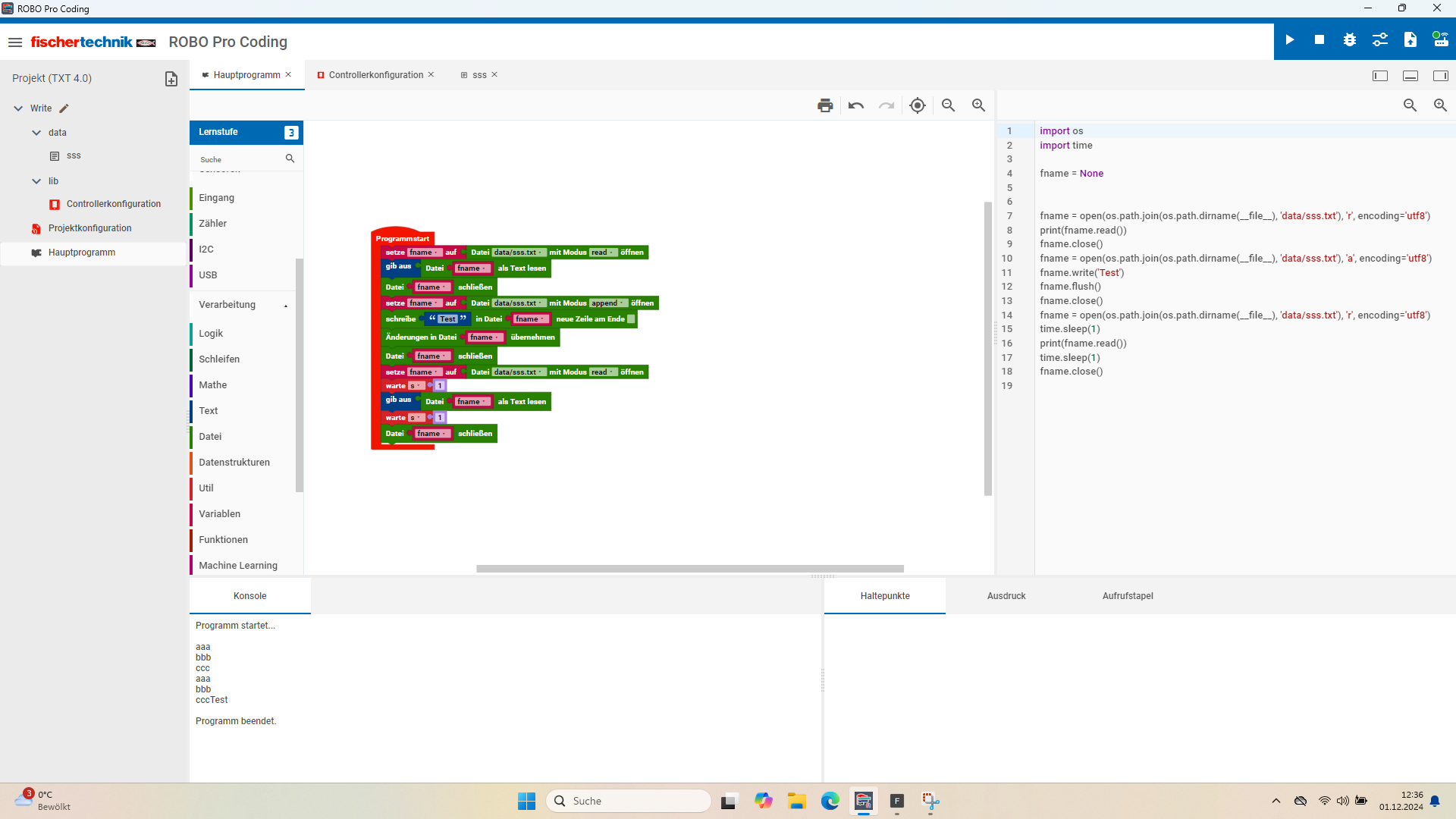The image size is (1456, 819).
Task: Open fname dropdown in 'Änderungen in Datei' block
Action: [485, 337]
